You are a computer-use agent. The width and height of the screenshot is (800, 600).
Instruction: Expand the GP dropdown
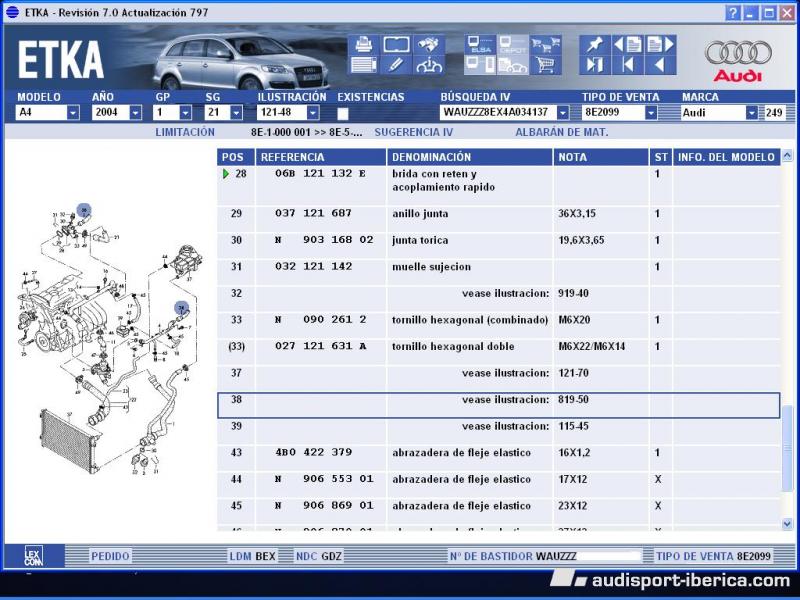186,113
